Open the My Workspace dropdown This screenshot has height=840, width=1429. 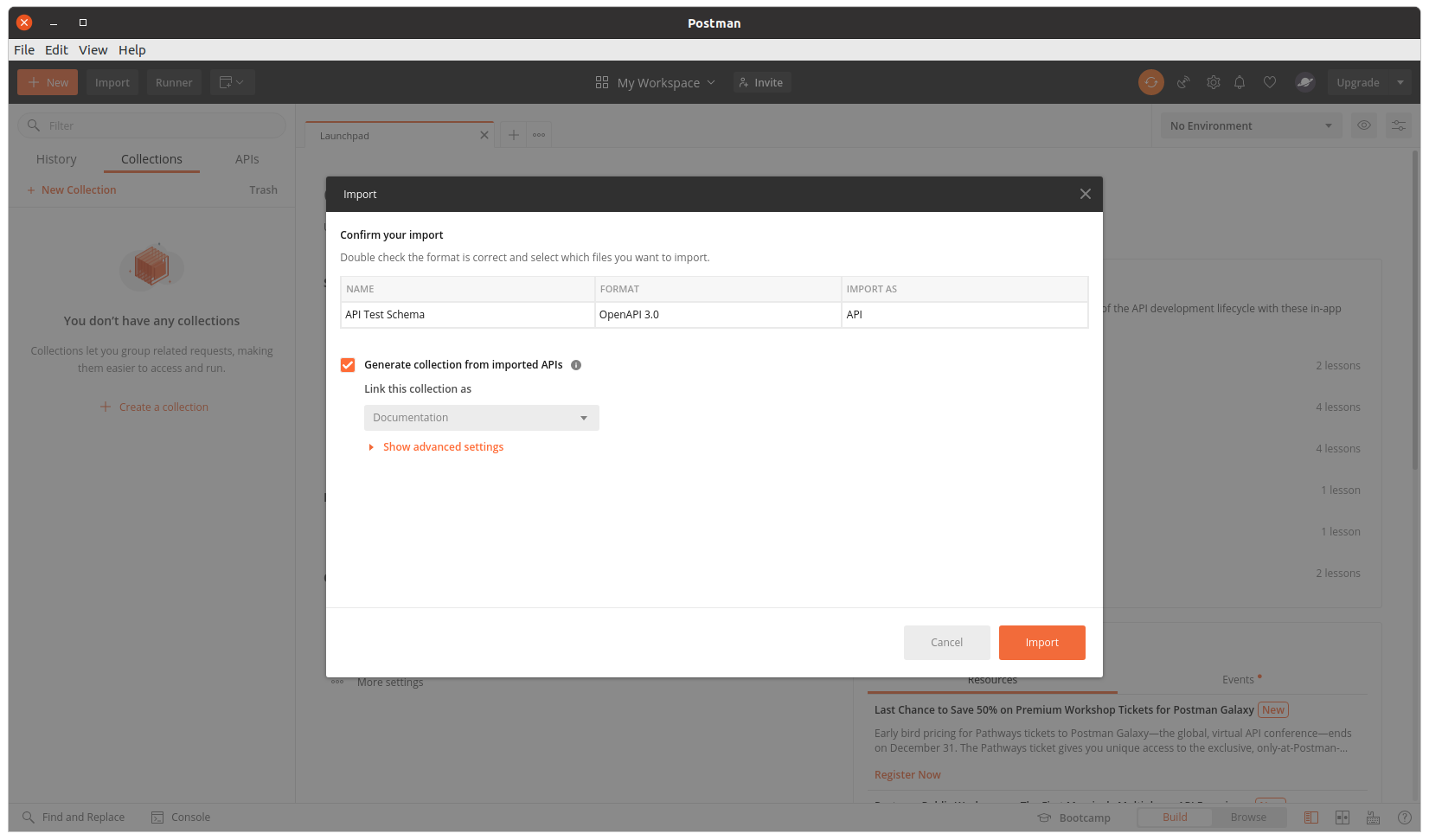(x=656, y=82)
